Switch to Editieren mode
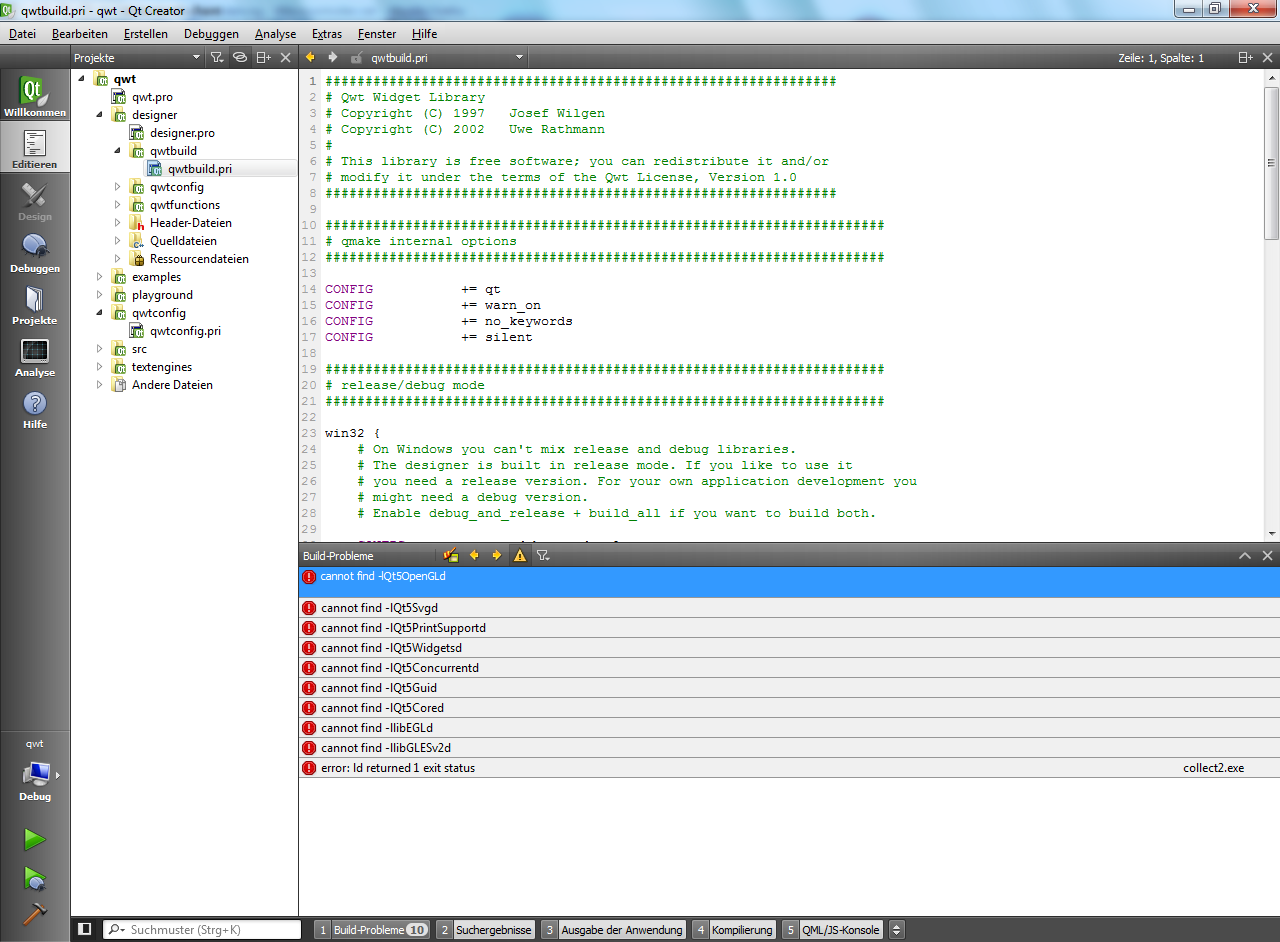Image resolution: width=1280 pixels, height=942 pixels. (35, 147)
